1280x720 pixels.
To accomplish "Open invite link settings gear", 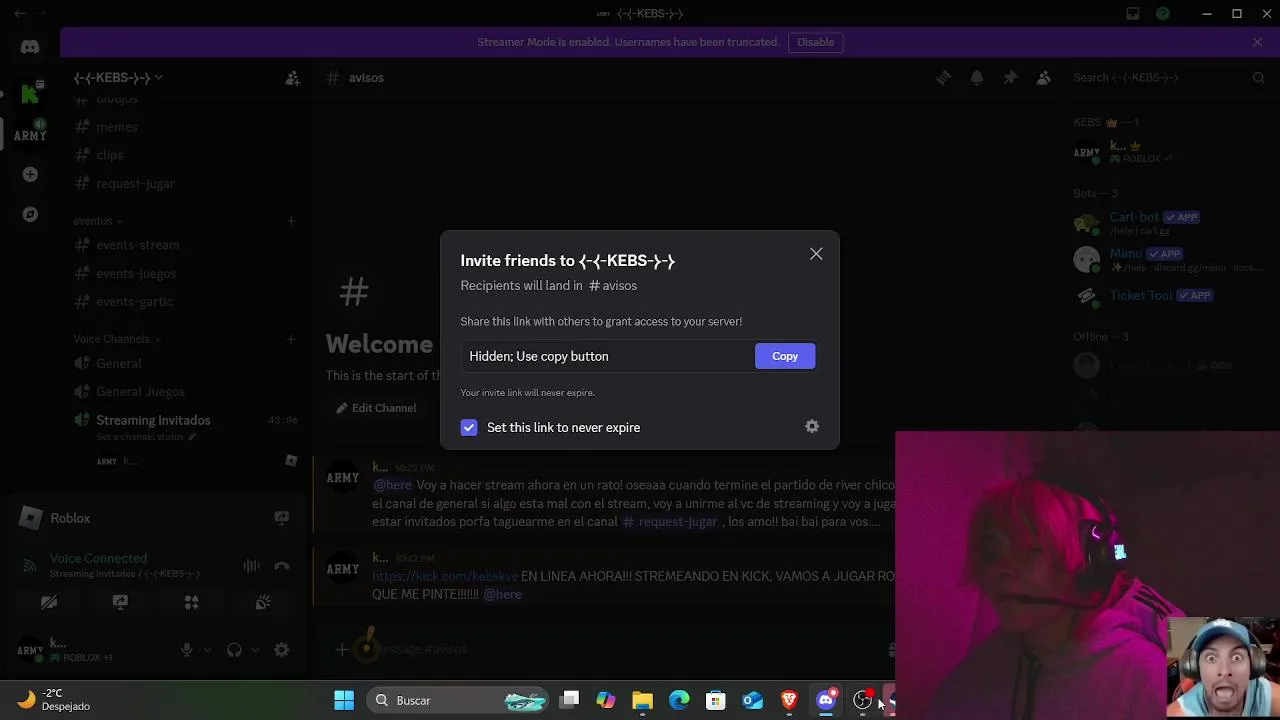I will click(x=812, y=426).
